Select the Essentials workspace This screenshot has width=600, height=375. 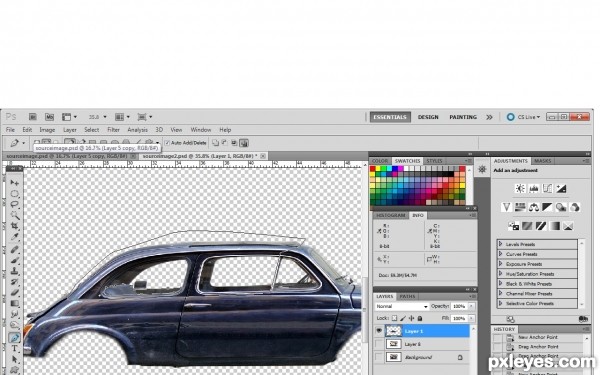tap(390, 117)
